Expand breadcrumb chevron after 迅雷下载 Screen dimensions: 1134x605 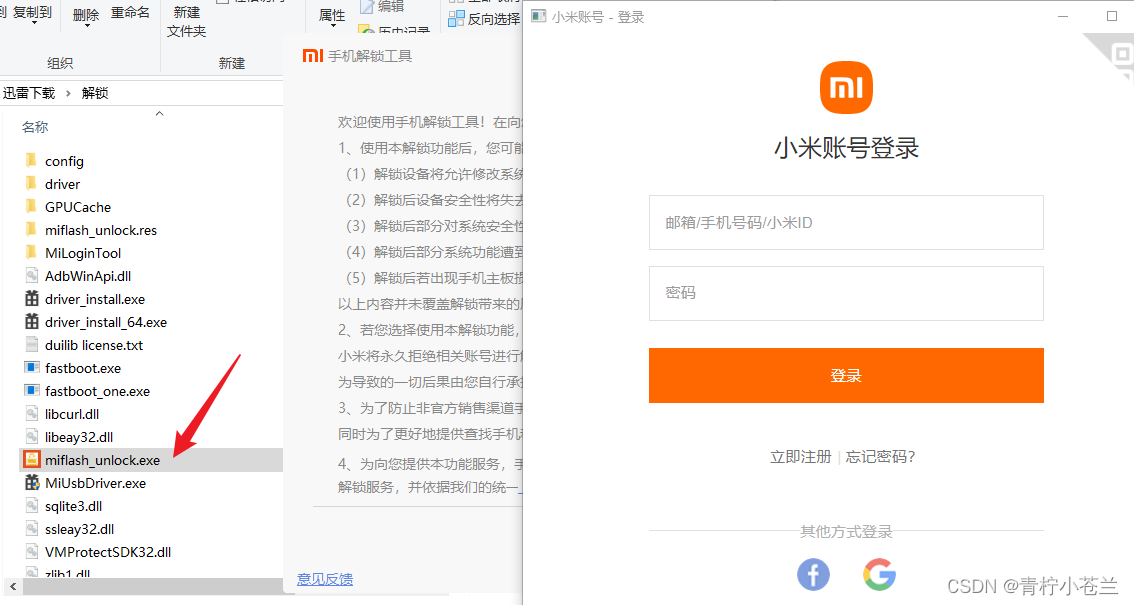[x=68, y=93]
